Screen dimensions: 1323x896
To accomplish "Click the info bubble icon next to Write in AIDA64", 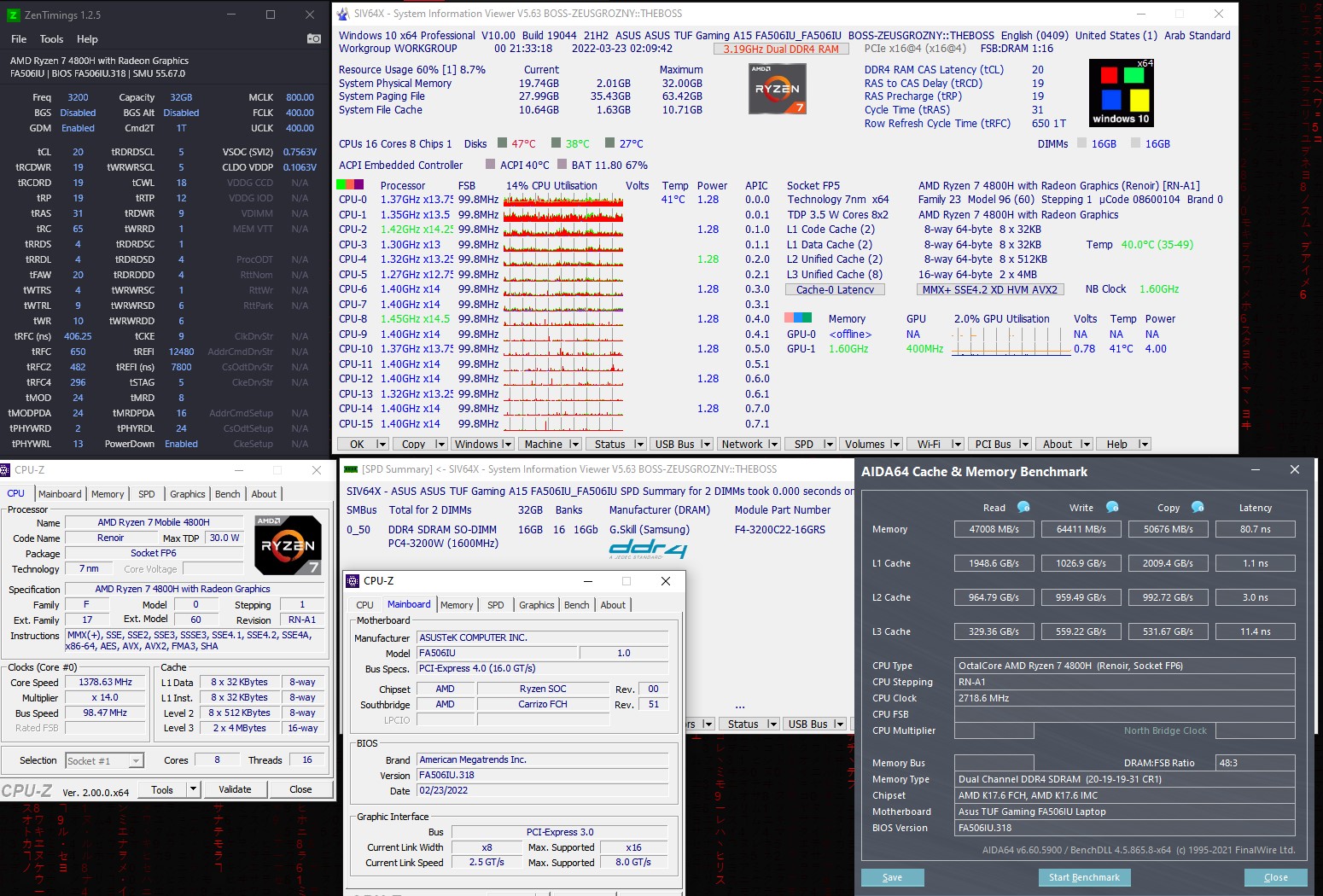I will [1112, 507].
